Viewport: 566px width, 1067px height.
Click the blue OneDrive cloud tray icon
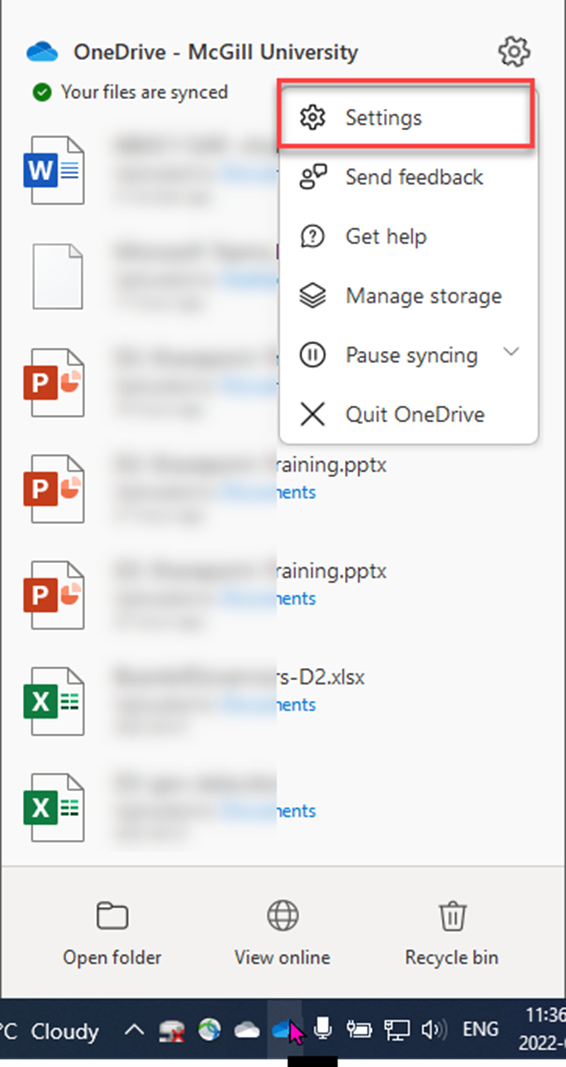284,1030
